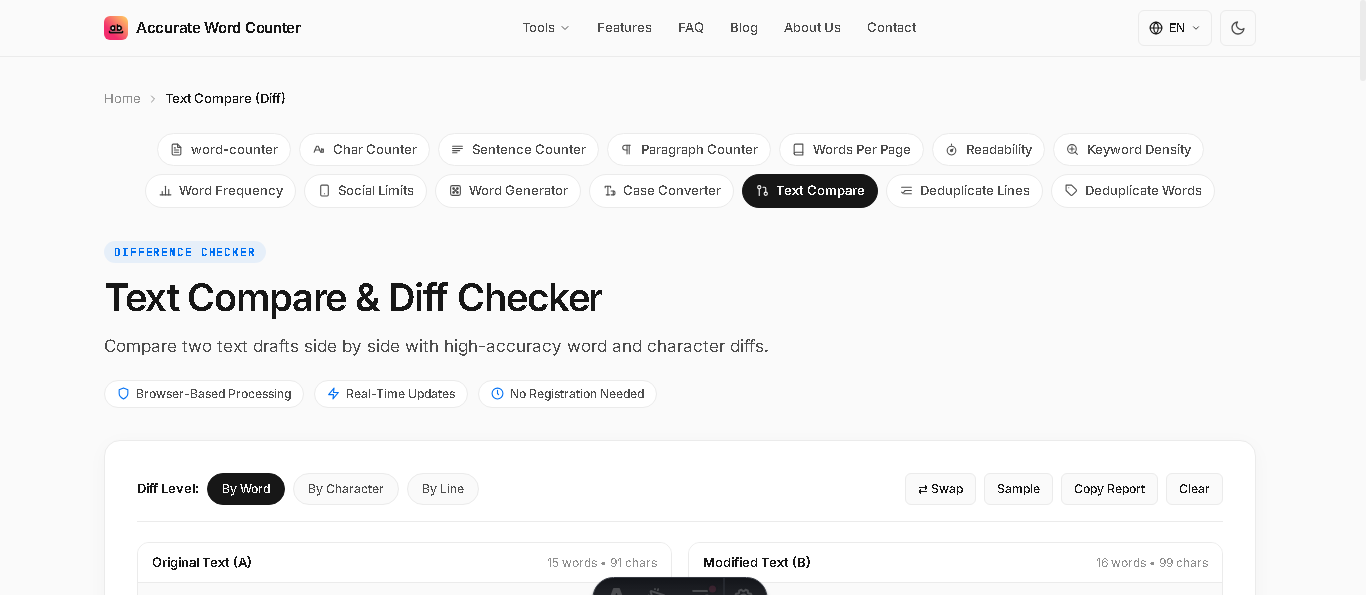Click the Readability gauge icon
Viewport: 1366px width, 595px height.
pyautogui.click(x=952, y=150)
